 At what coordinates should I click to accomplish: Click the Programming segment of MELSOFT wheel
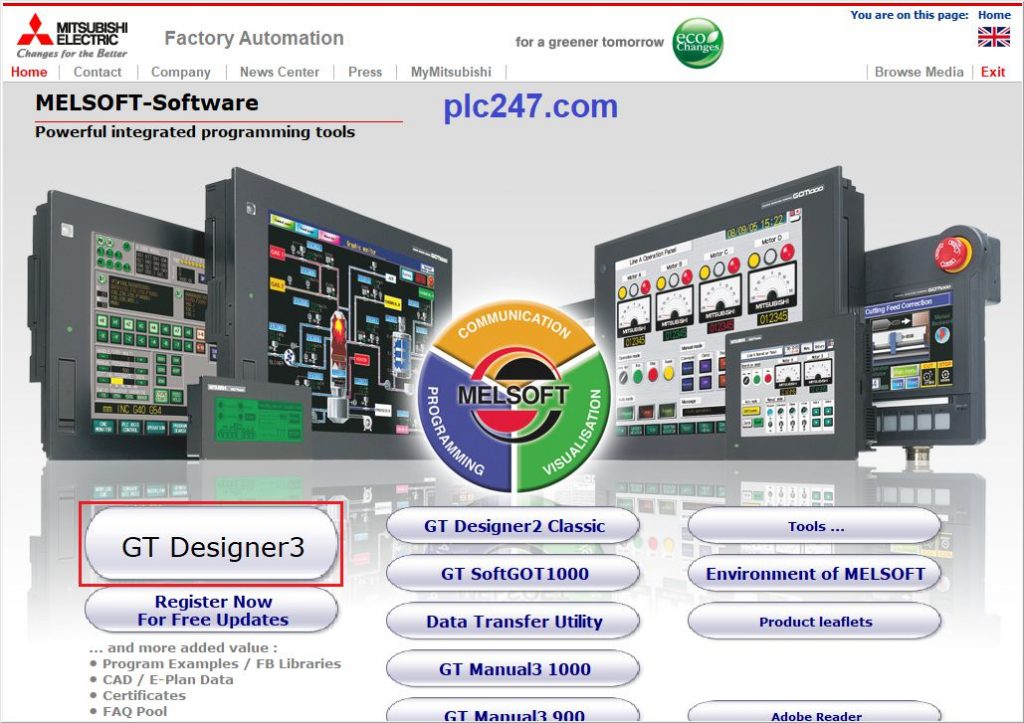(459, 425)
